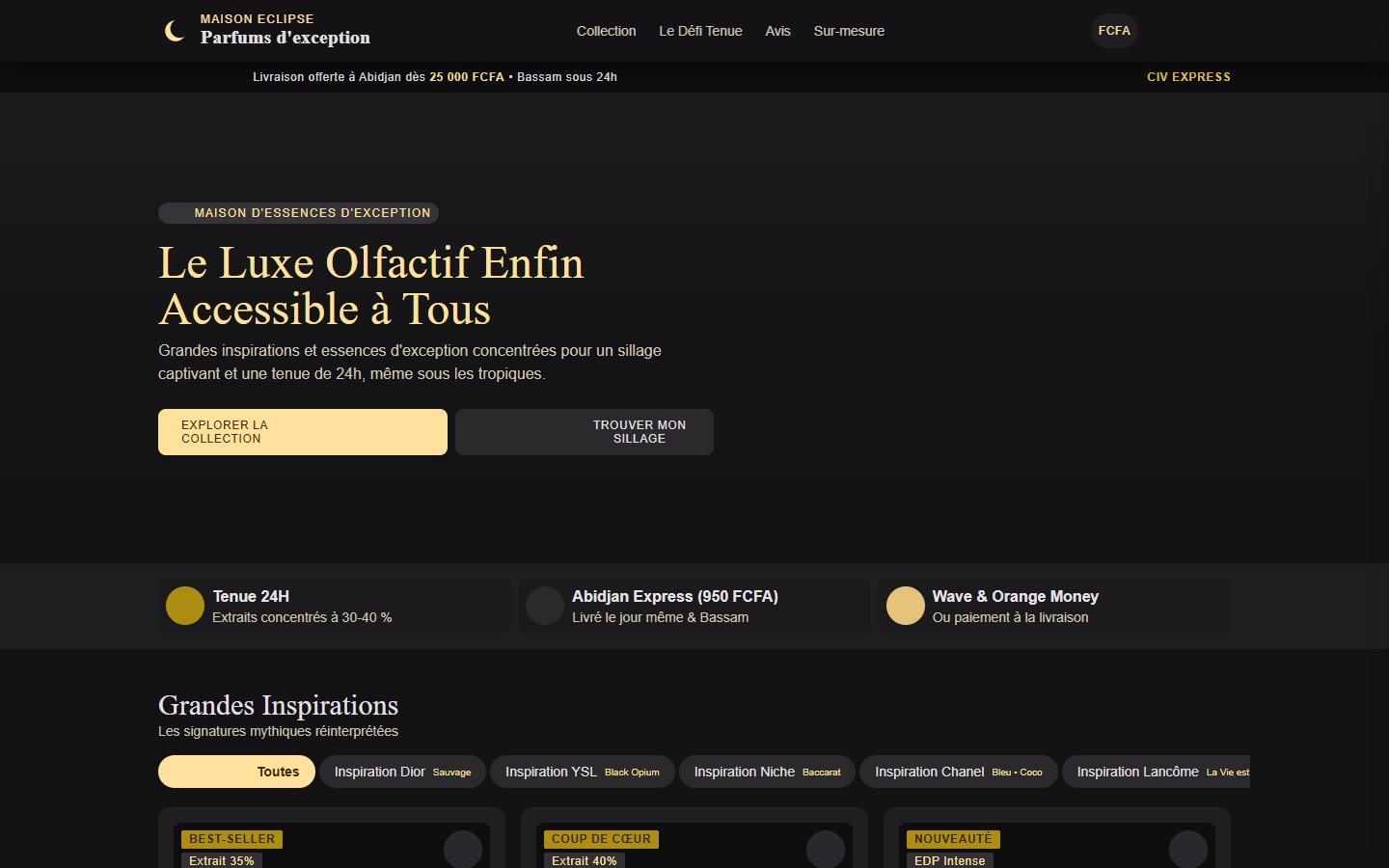Click the round button on the COUP DE CŒUR card
1389x868 pixels.
click(826, 850)
